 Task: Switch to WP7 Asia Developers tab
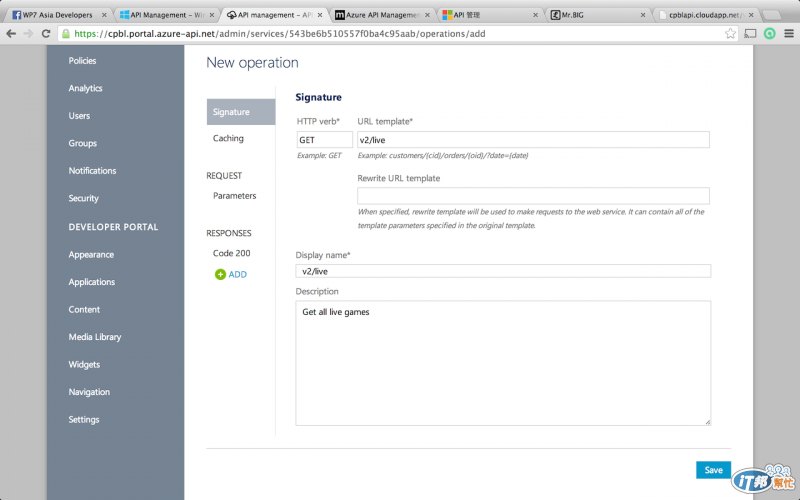57,15
